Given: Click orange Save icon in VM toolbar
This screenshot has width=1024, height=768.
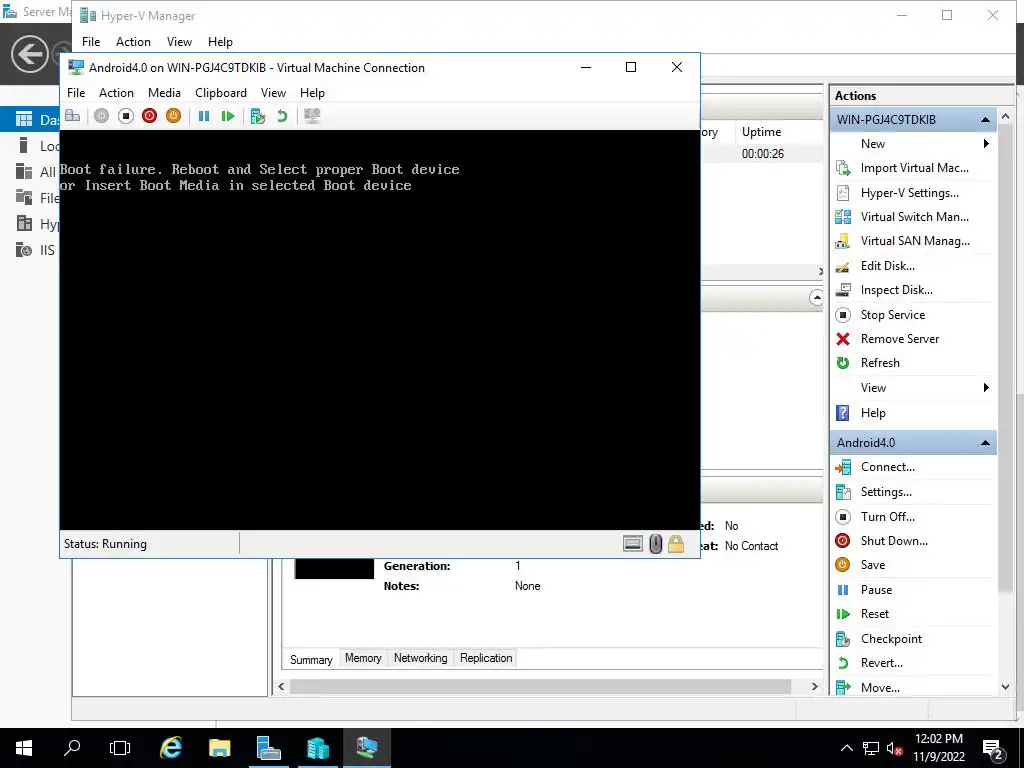Looking at the screenshot, I should [173, 116].
